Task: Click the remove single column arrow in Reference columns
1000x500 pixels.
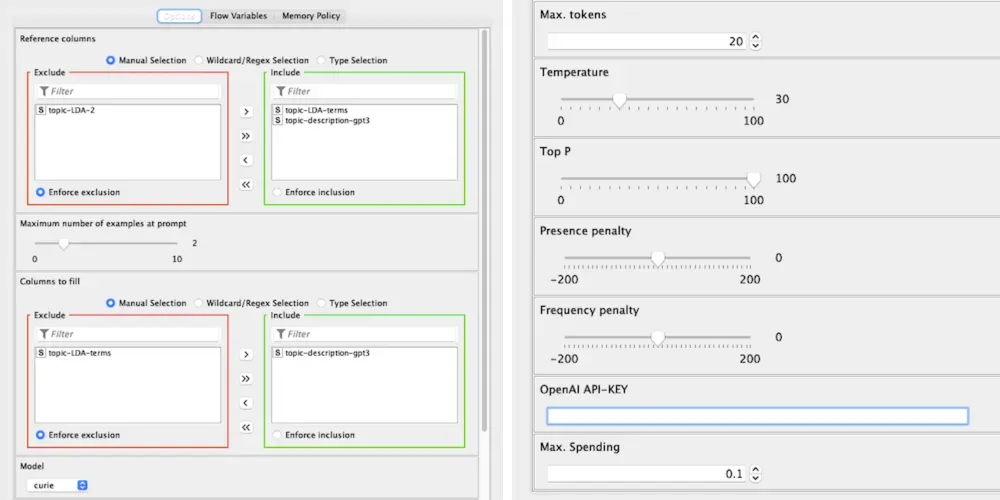Action: click(246, 160)
